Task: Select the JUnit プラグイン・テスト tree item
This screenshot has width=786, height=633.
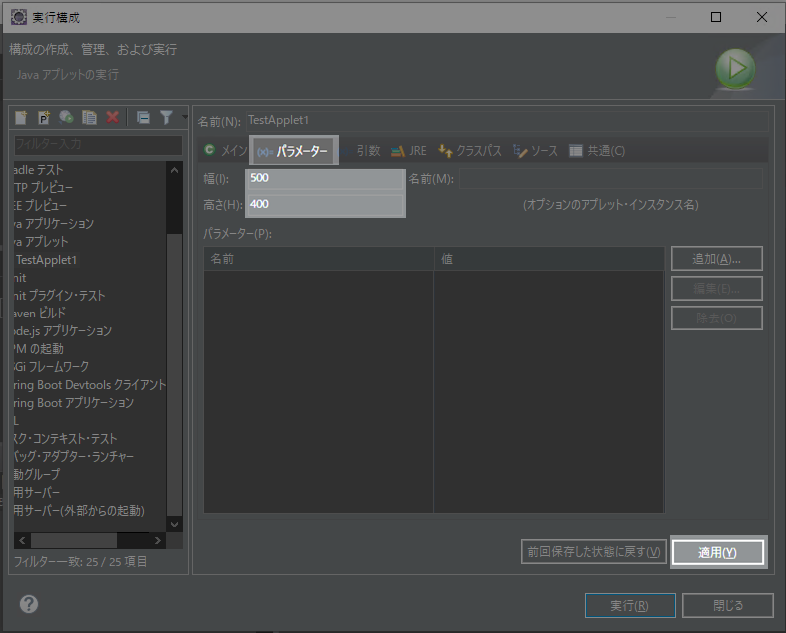Action: tap(60, 296)
